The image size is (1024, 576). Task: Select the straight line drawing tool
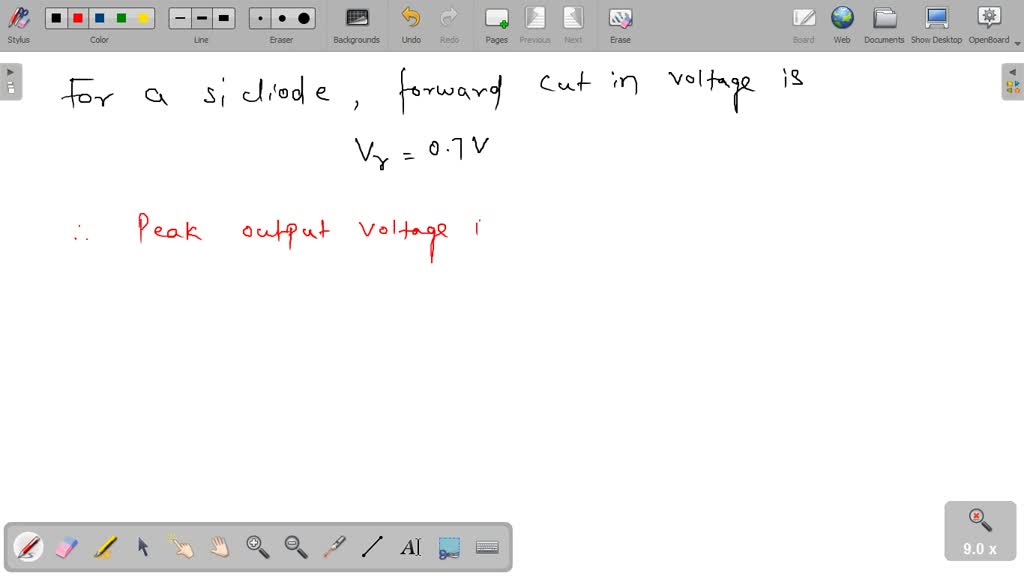371,547
